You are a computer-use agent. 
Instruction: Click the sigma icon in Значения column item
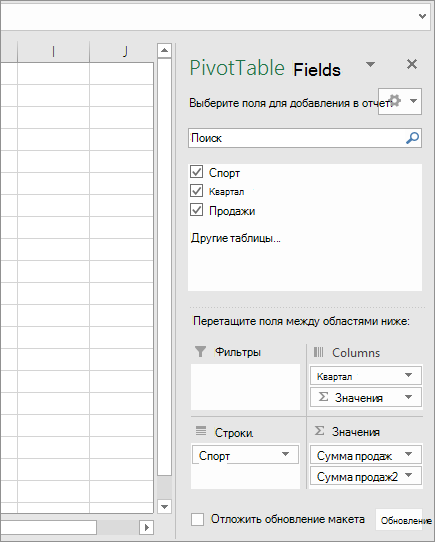[323, 397]
